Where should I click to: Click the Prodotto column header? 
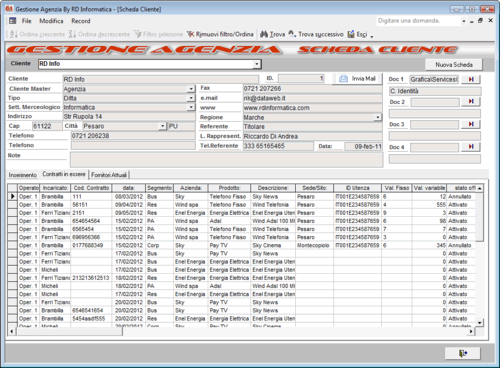pyautogui.click(x=229, y=188)
